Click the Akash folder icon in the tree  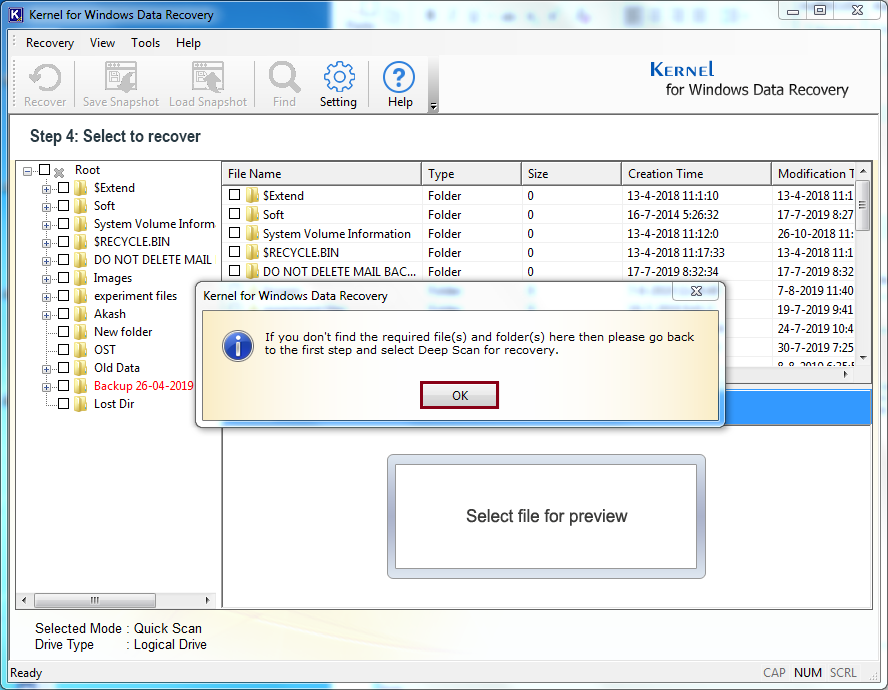(81, 314)
